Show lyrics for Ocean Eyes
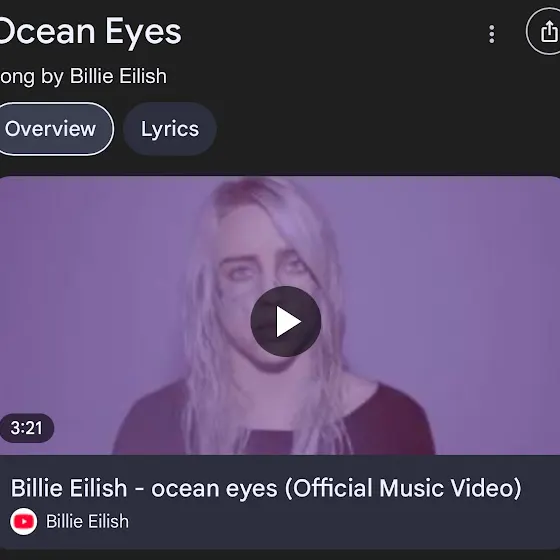 [170, 129]
